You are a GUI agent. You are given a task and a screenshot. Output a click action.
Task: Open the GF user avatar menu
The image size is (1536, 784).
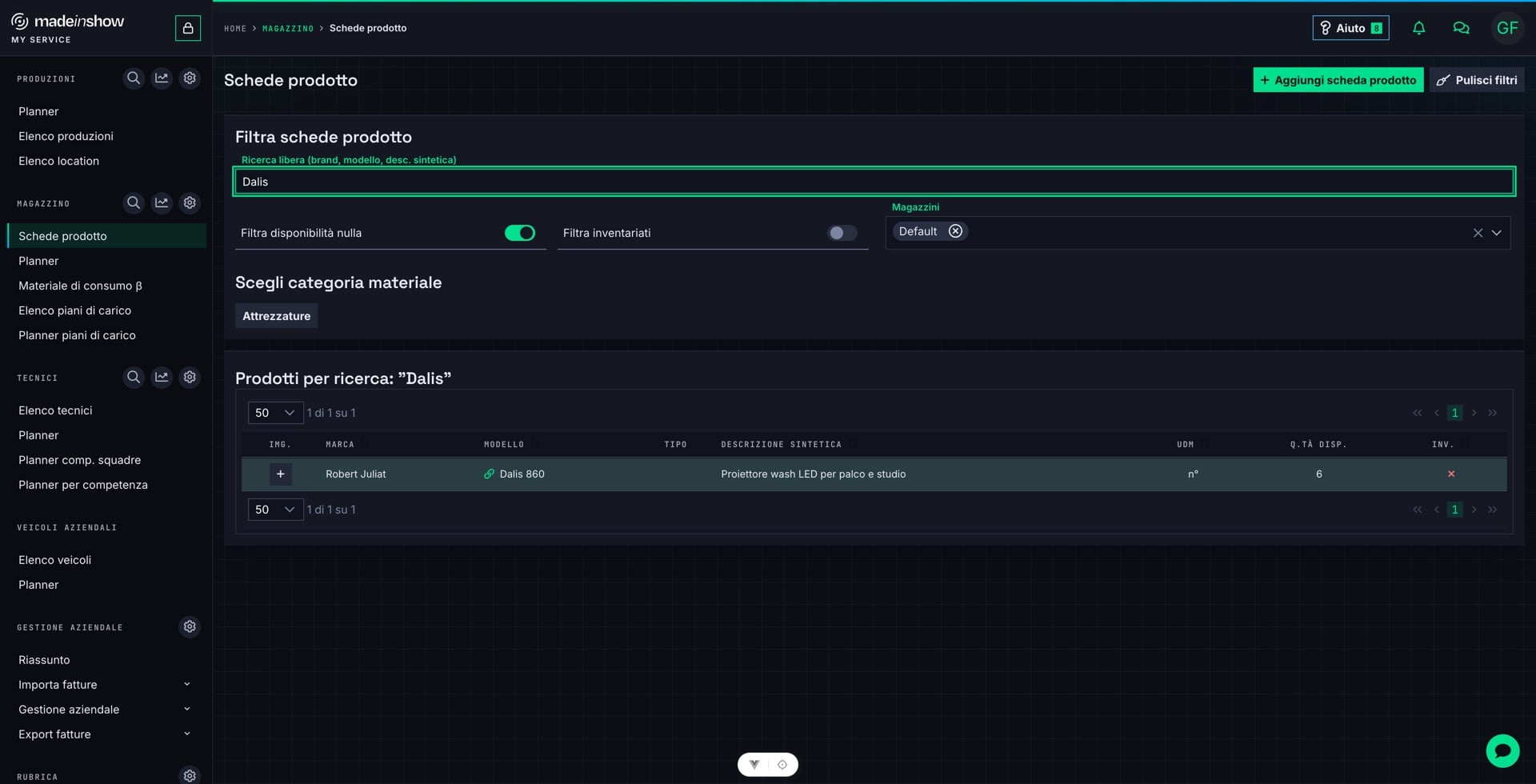(1507, 28)
